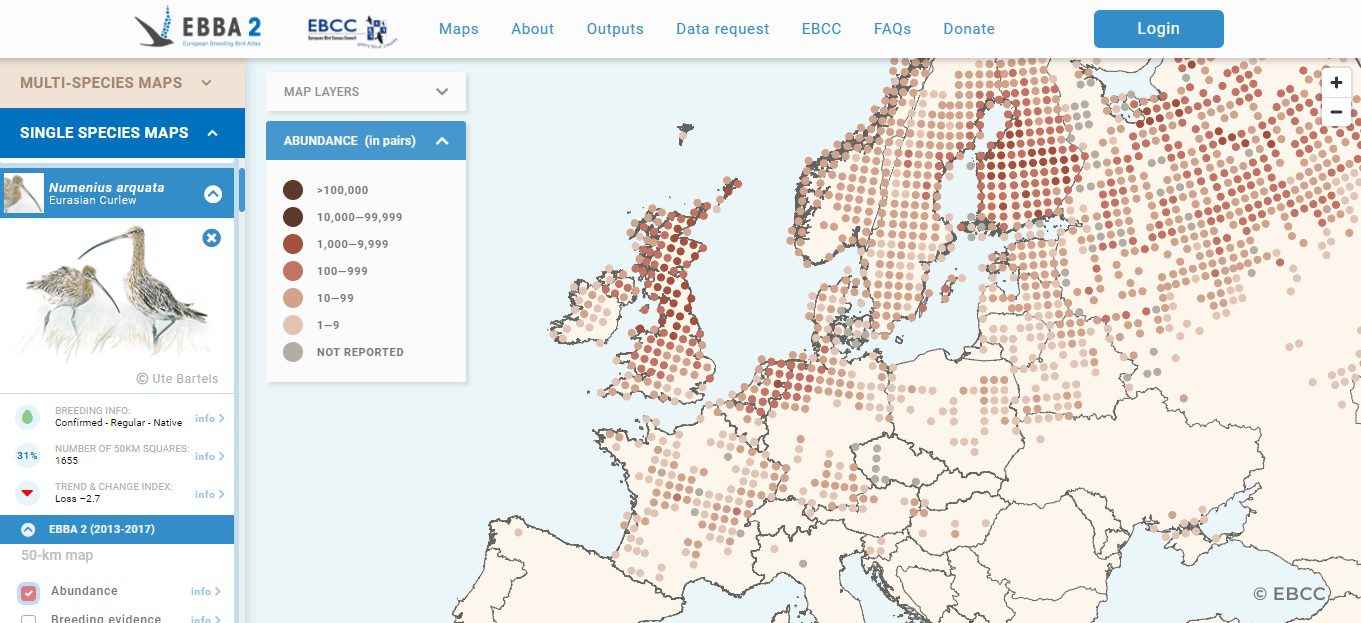Open the Outputs menu item

615,29
